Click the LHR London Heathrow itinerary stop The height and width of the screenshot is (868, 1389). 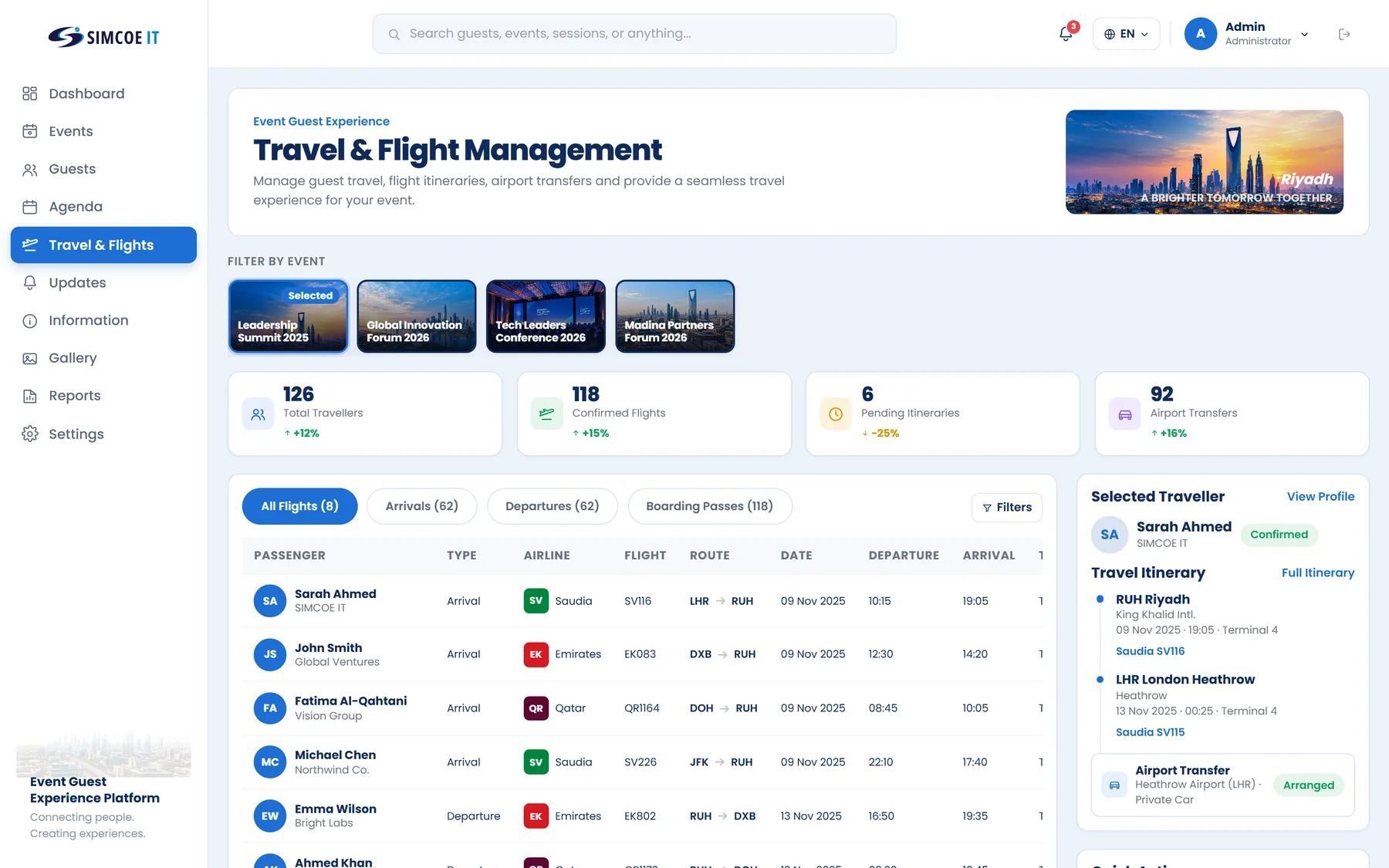(x=1185, y=680)
